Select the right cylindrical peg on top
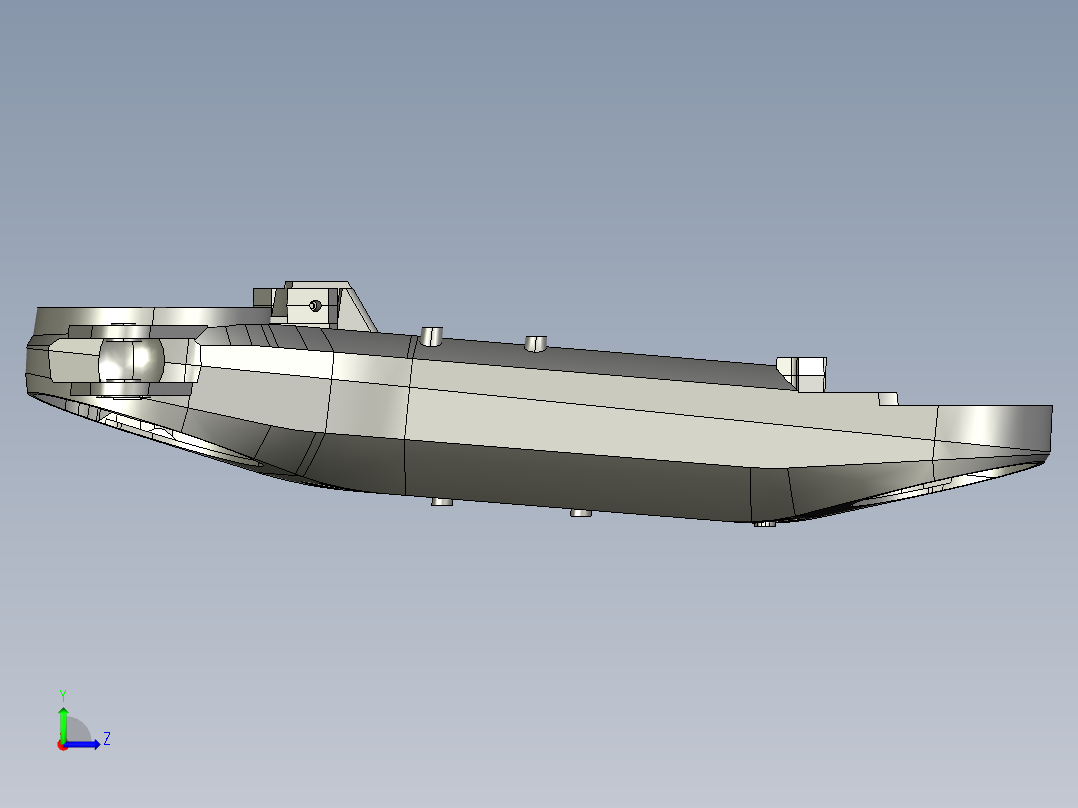Viewport: 1078px width, 808px height. [x=536, y=343]
